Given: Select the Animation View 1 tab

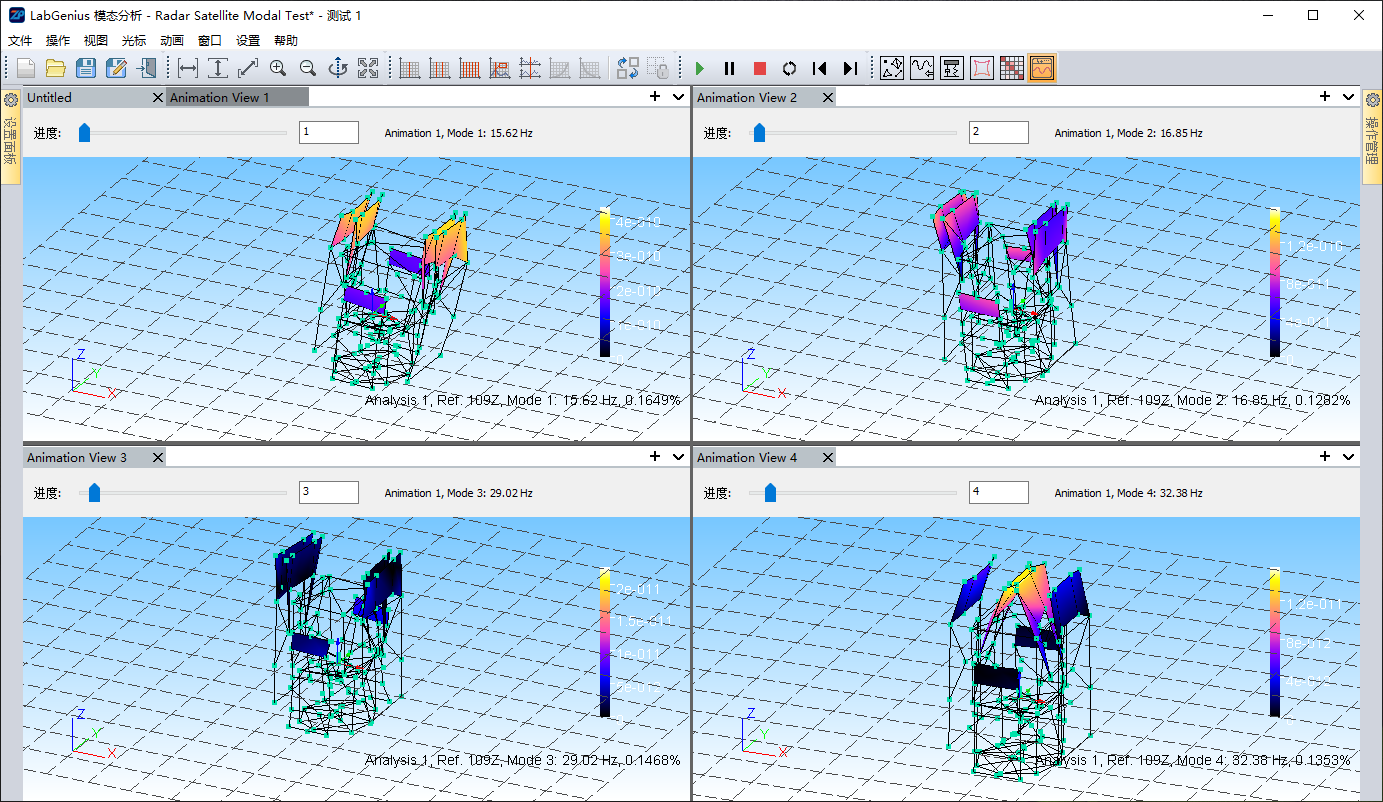Looking at the screenshot, I should [238, 97].
